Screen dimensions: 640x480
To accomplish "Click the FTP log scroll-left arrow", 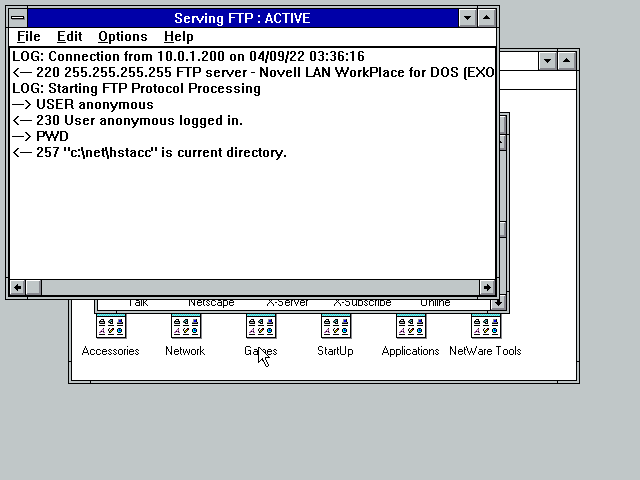I will click(x=18, y=287).
